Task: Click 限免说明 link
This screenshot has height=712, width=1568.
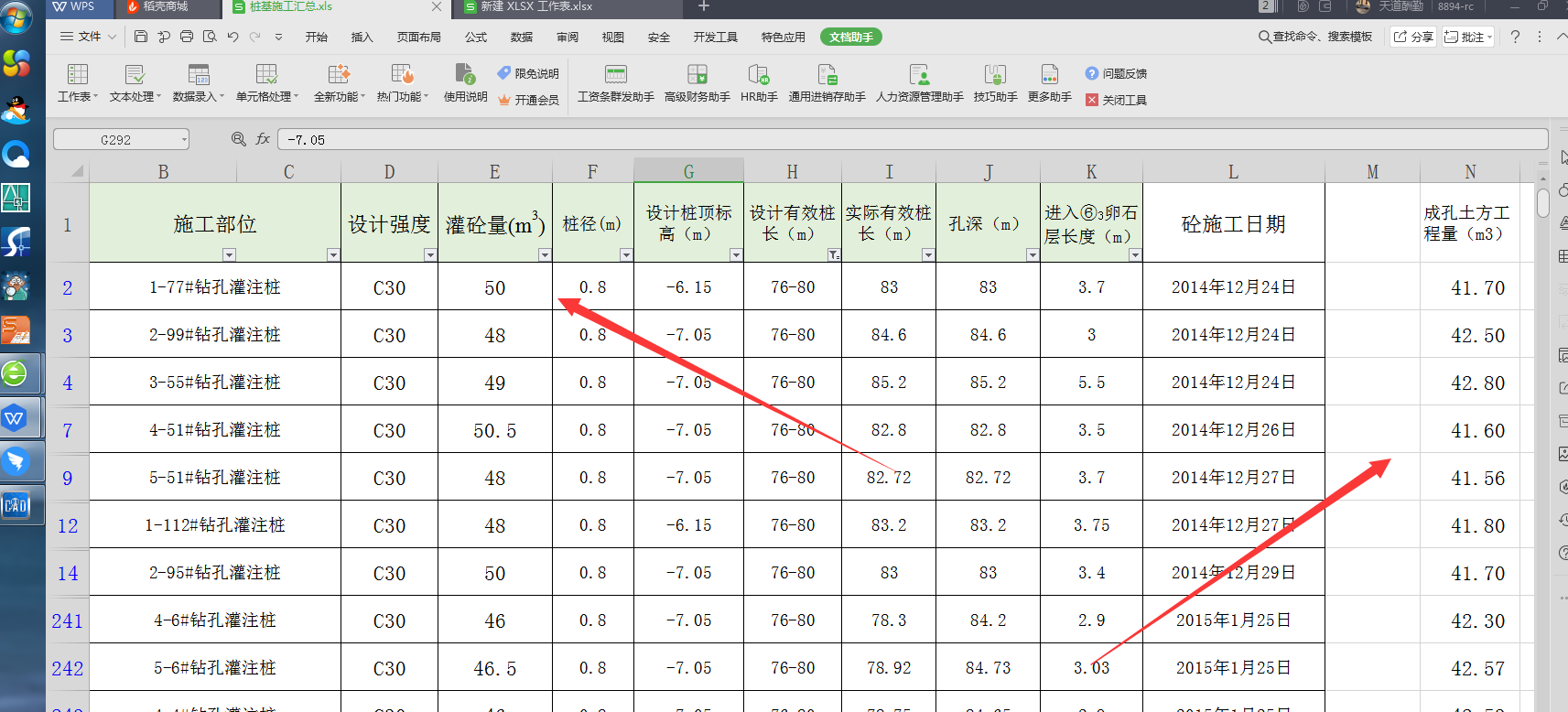Action: tap(528, 73)
